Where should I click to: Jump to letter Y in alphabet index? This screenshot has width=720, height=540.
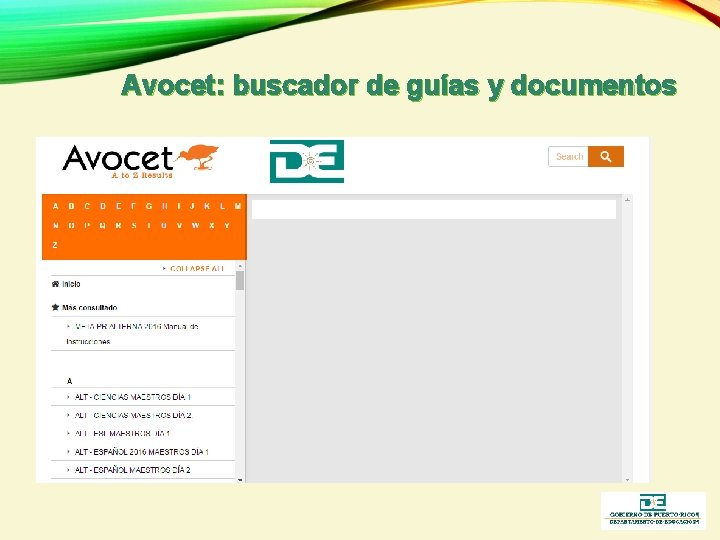[x=227, y=225]
